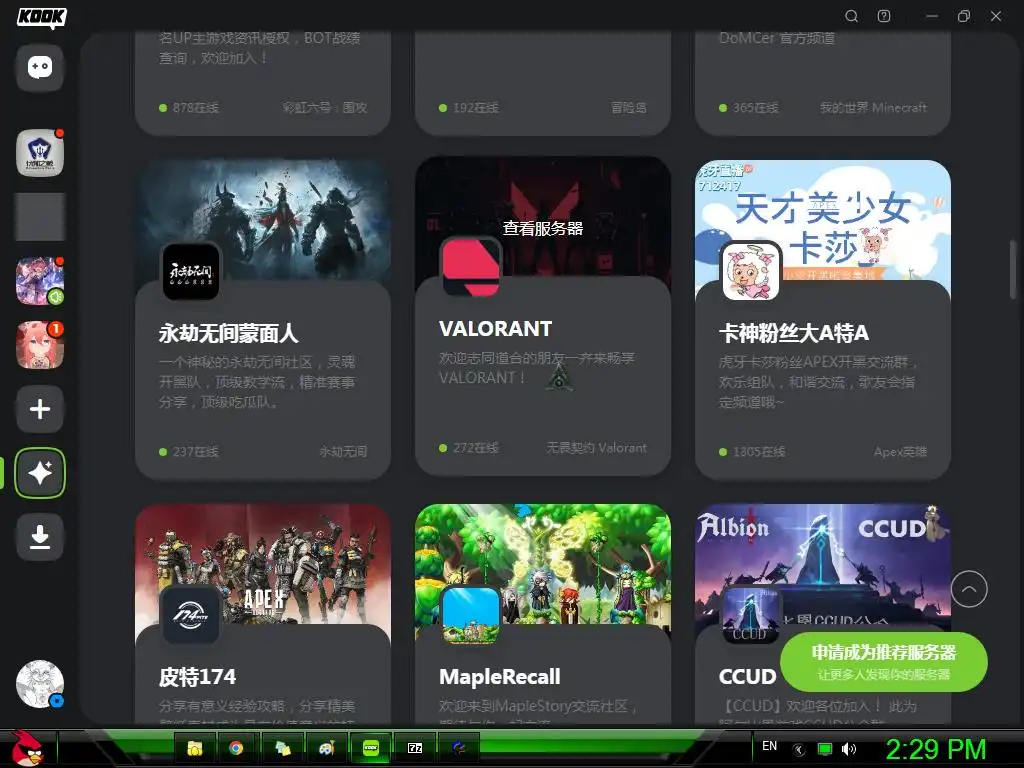Open the paint palette app in taskbar
Image resolution: width=1024 pixels, height=768 pixels.
pyautogui.click(x=327, y=748)
